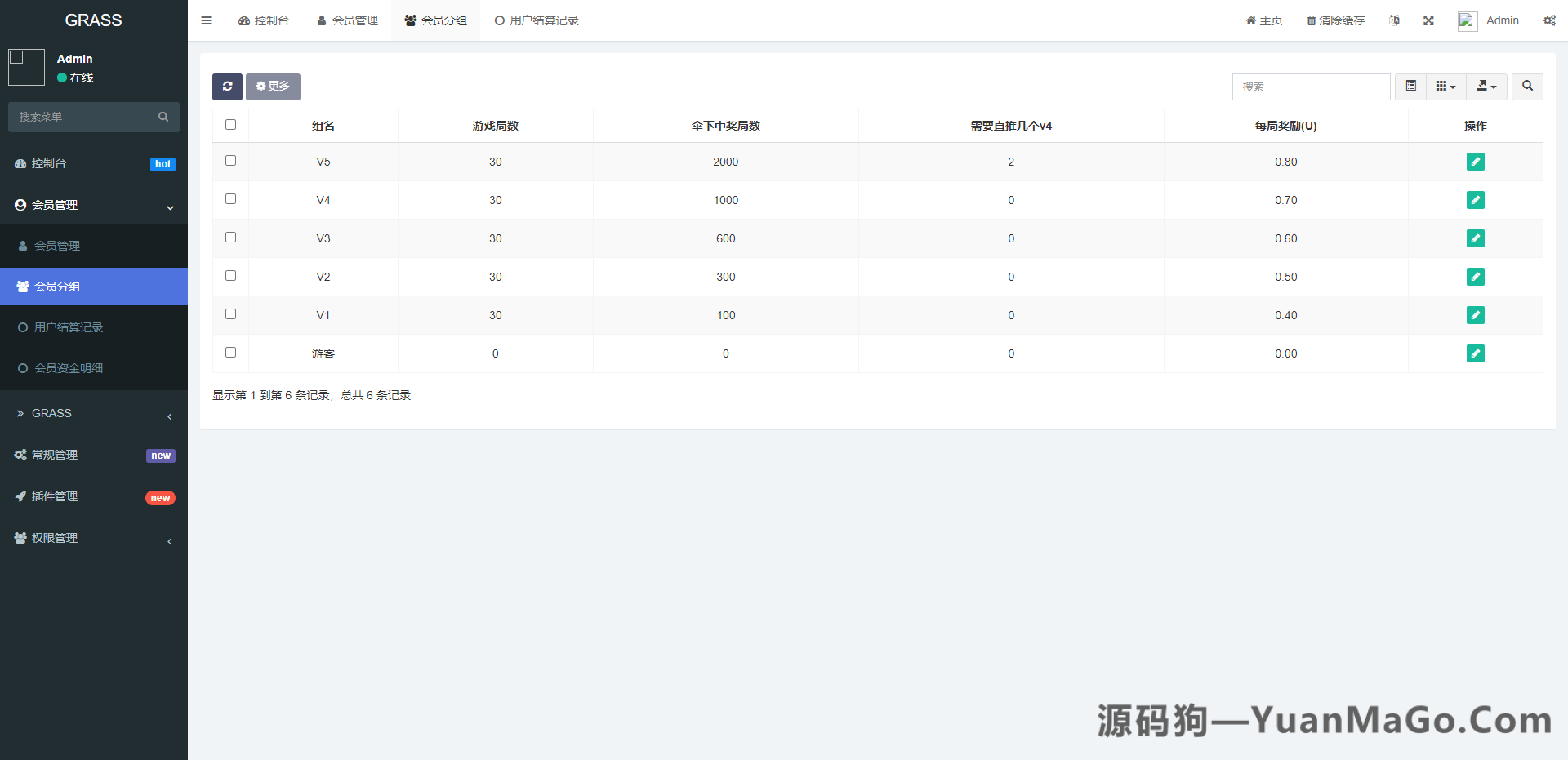Switch to the 用户结算记录 tab
1568x760 pixels.
click(x=537, y=20)
